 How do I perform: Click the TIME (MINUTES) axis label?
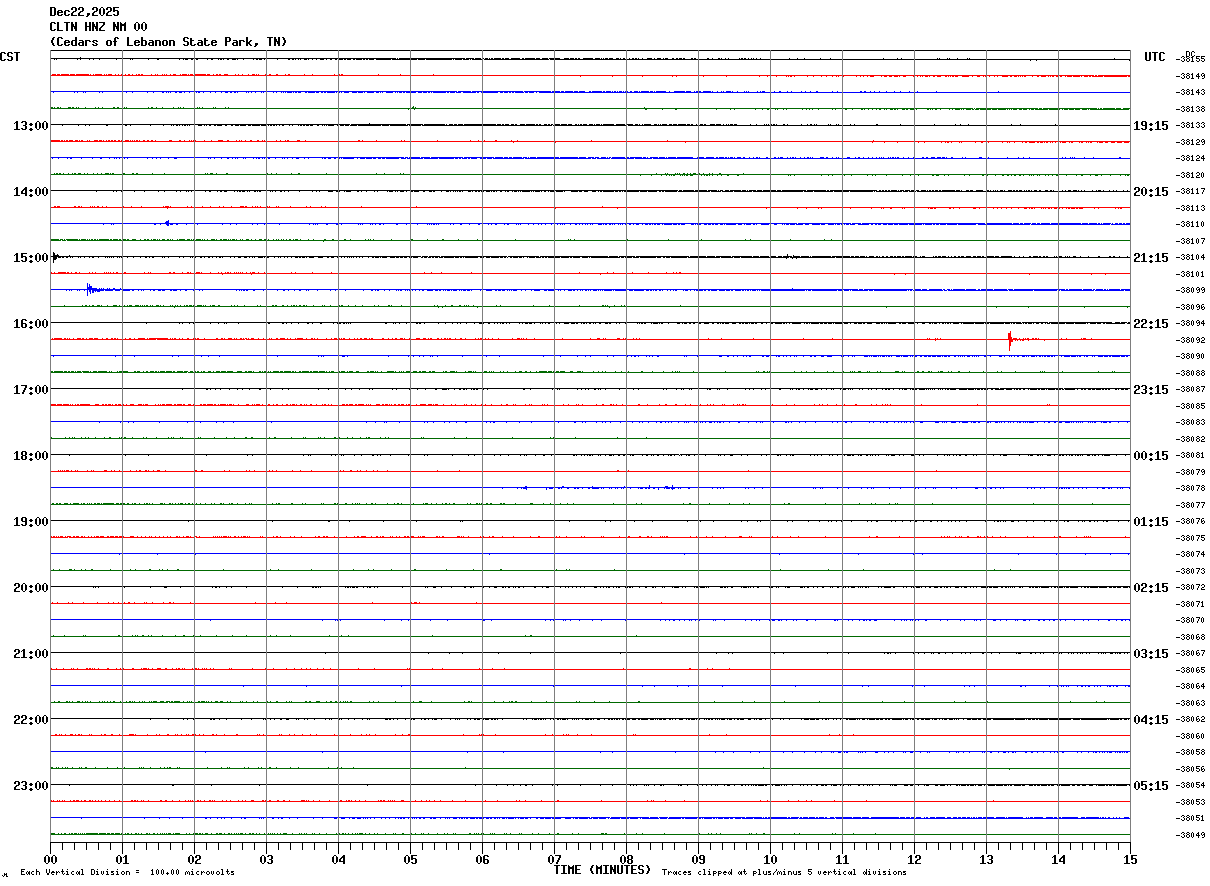point(602,870)
